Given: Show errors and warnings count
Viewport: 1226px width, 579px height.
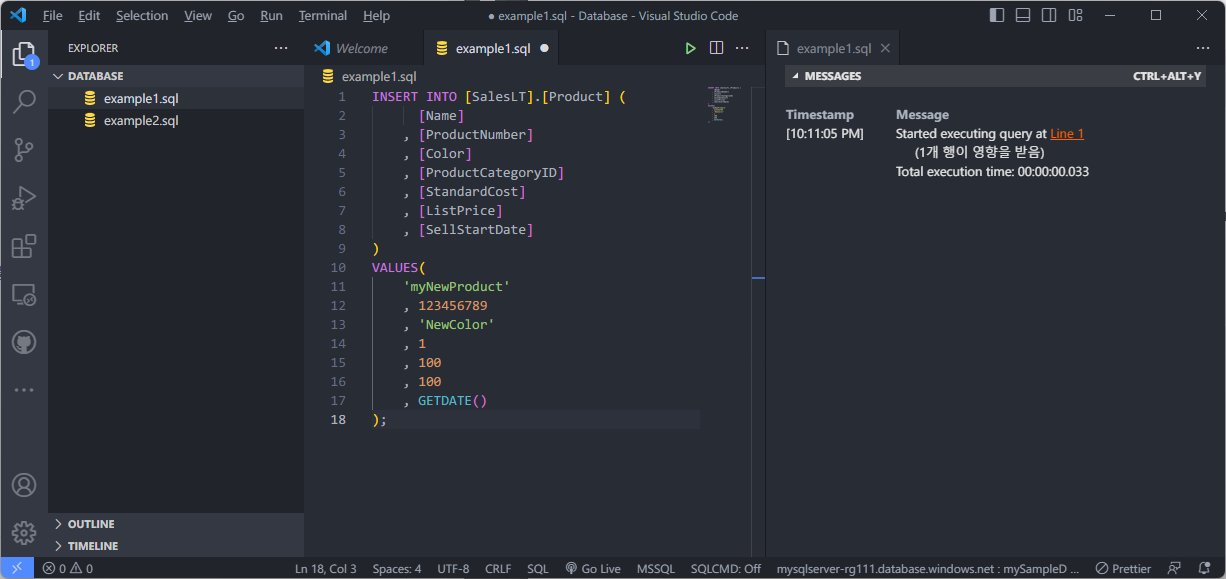Looking at the screenshot, I should pos(67,568).
